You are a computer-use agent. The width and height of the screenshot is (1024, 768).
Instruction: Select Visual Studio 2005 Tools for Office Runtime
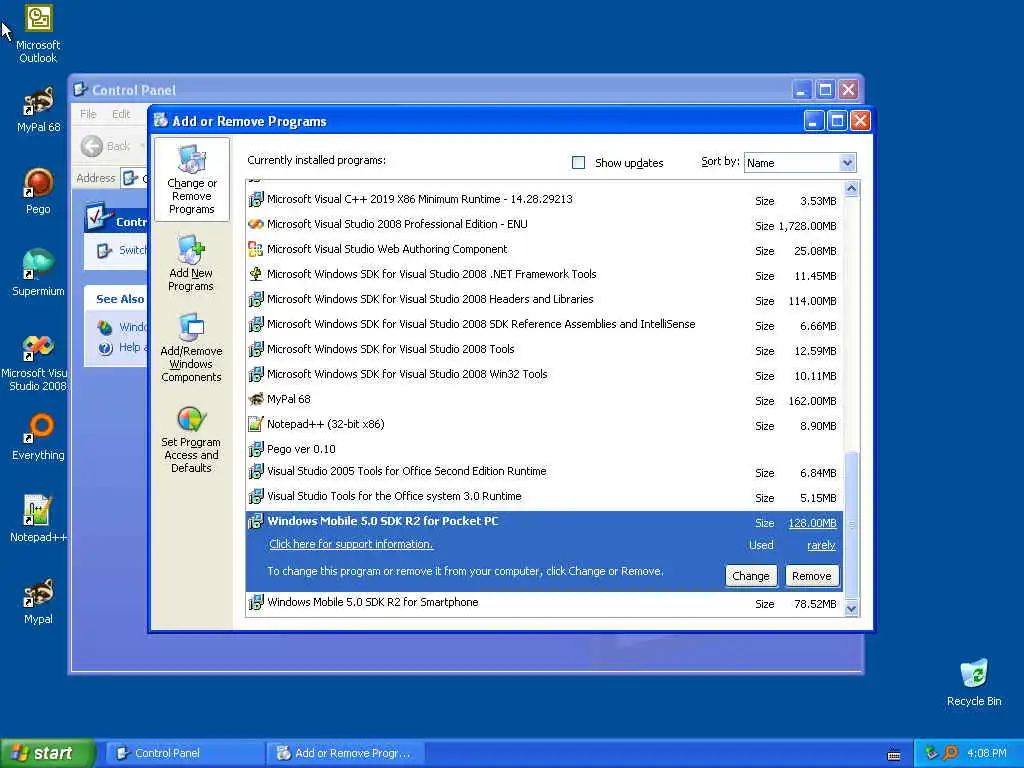coord(544,472)
